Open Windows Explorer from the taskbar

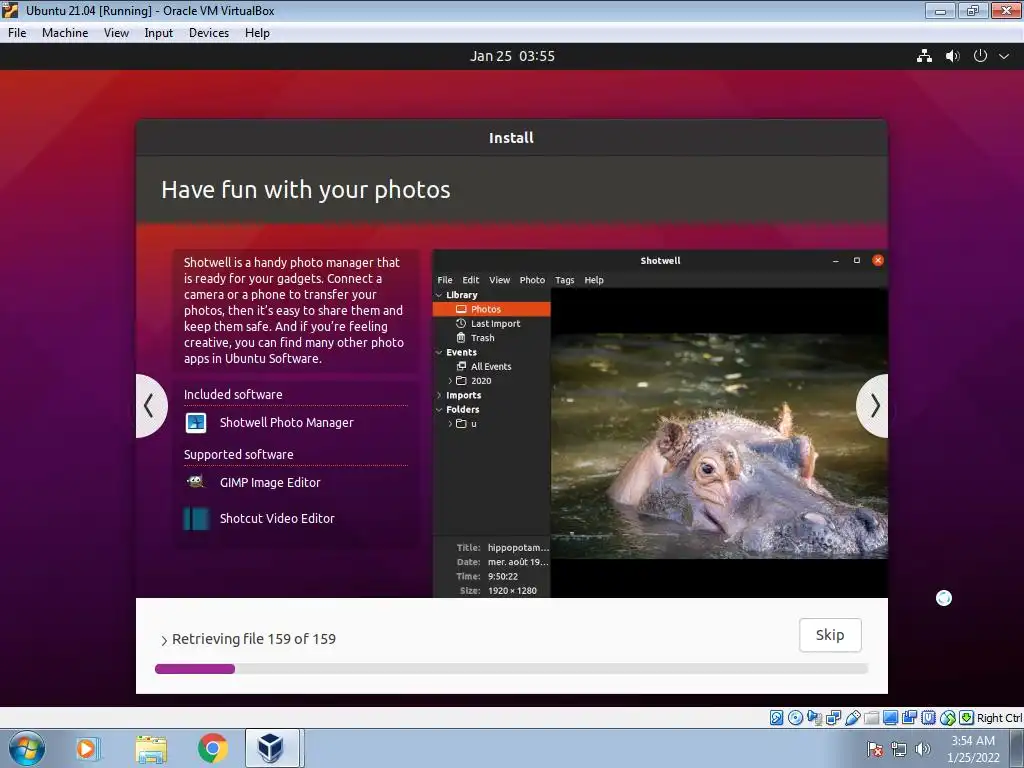point(151,748)
